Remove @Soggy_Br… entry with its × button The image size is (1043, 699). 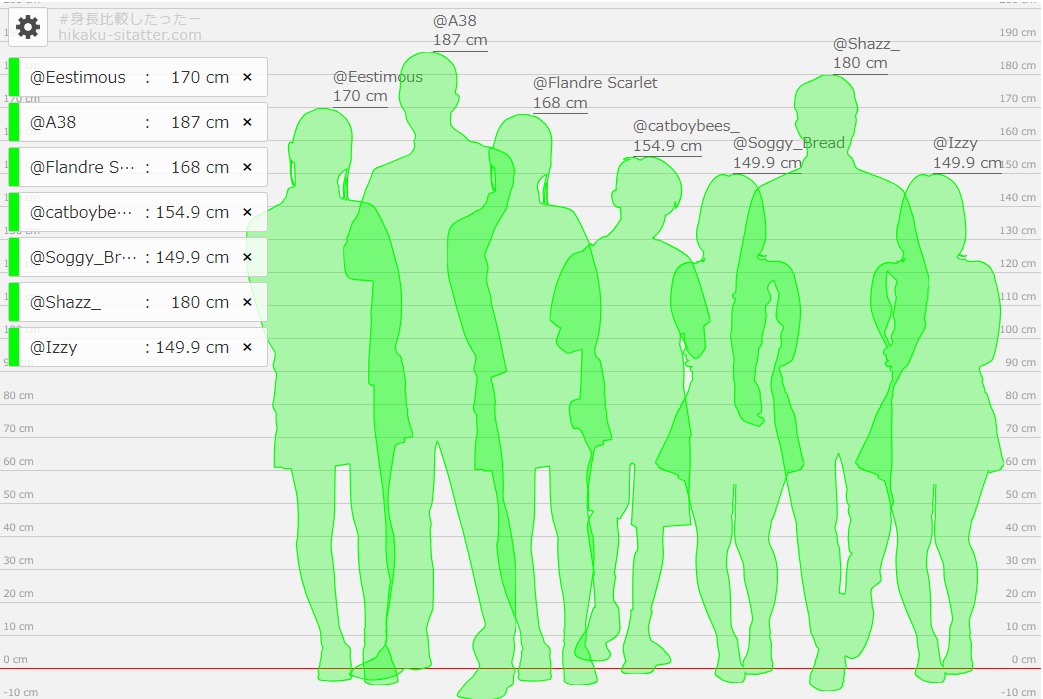247,257
